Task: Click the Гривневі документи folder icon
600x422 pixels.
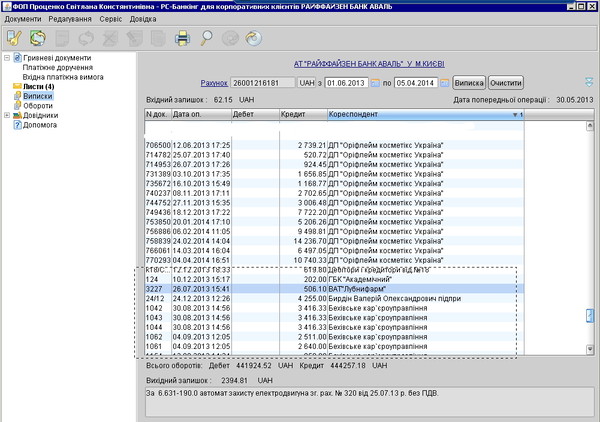Action: 17,58
